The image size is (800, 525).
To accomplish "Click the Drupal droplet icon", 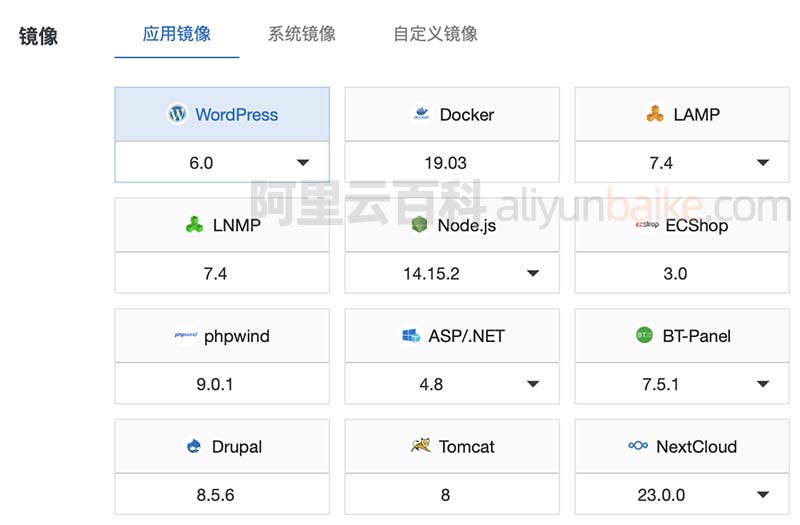I will (x=194, y=446).
